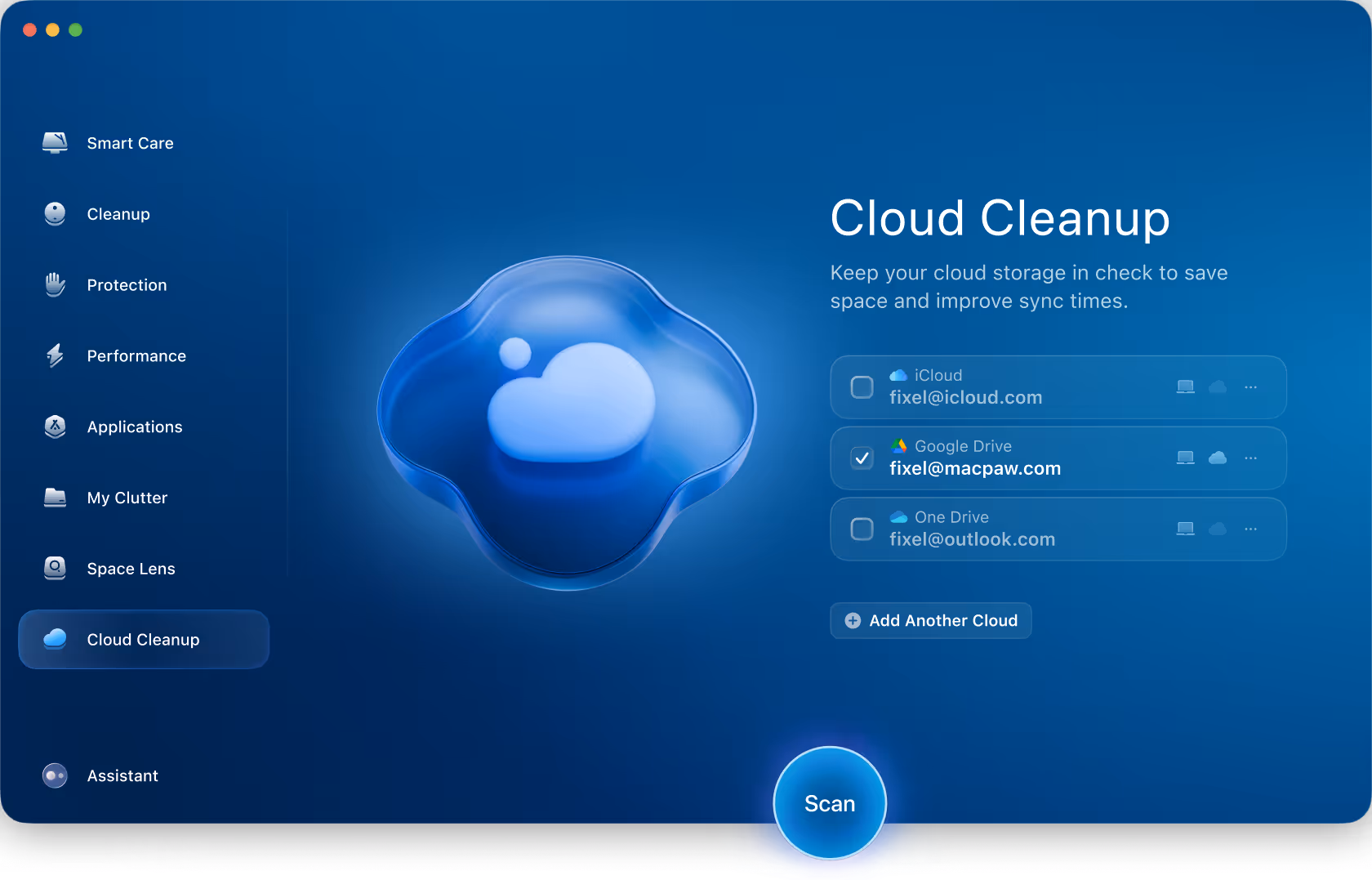Check the iCloud account checkbox
Viewport: 1372px width, 880px height.
pos(862,387)
